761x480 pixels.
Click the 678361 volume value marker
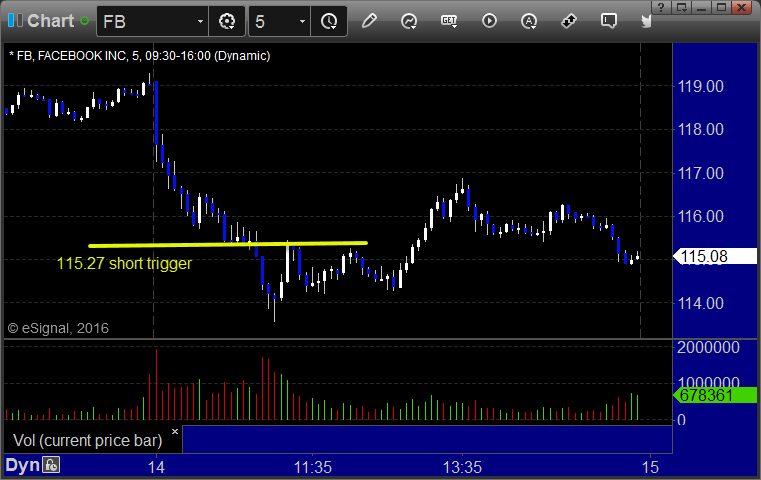(x=714, y=395)
